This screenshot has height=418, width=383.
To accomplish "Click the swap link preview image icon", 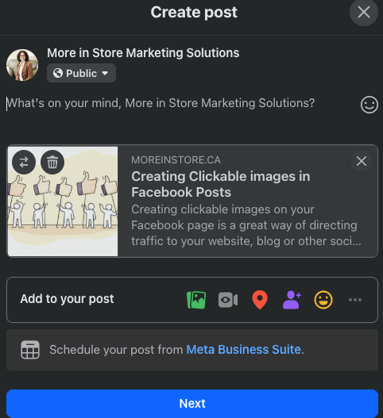I will [24, 162].
